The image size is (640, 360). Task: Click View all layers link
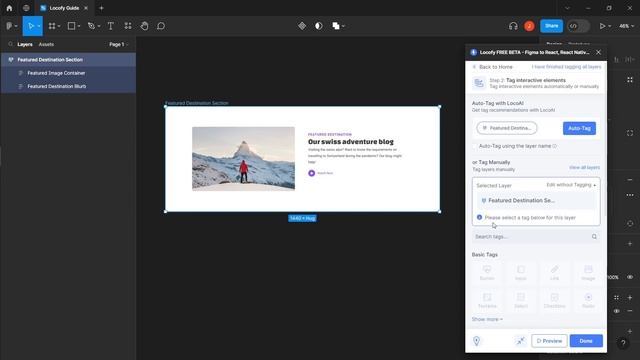click(x=584, y=167)
